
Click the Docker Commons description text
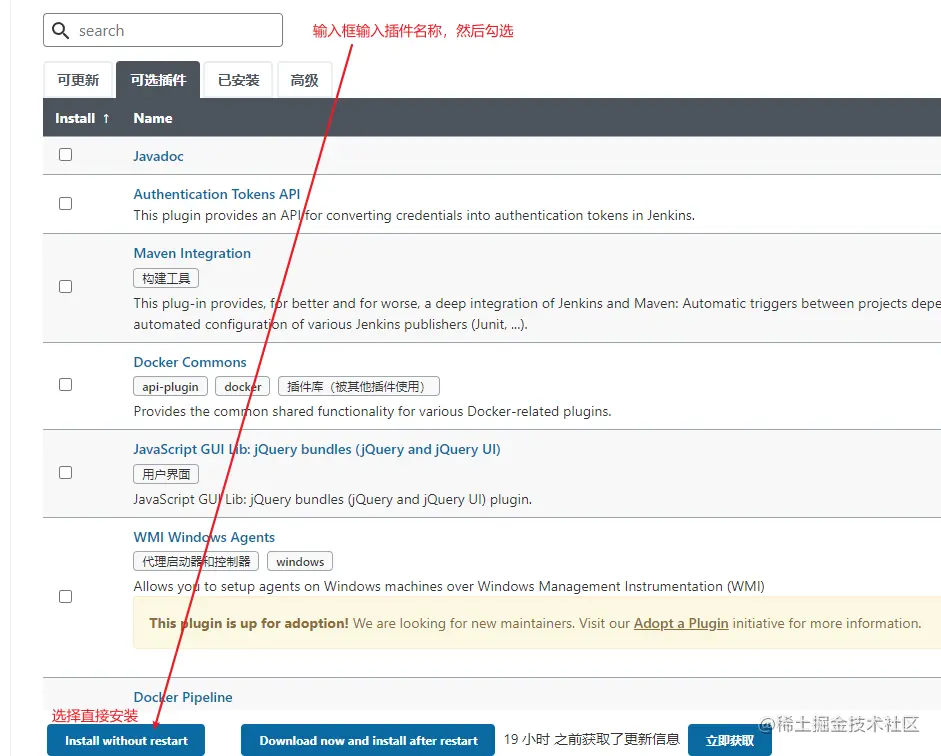click(372, 412)
